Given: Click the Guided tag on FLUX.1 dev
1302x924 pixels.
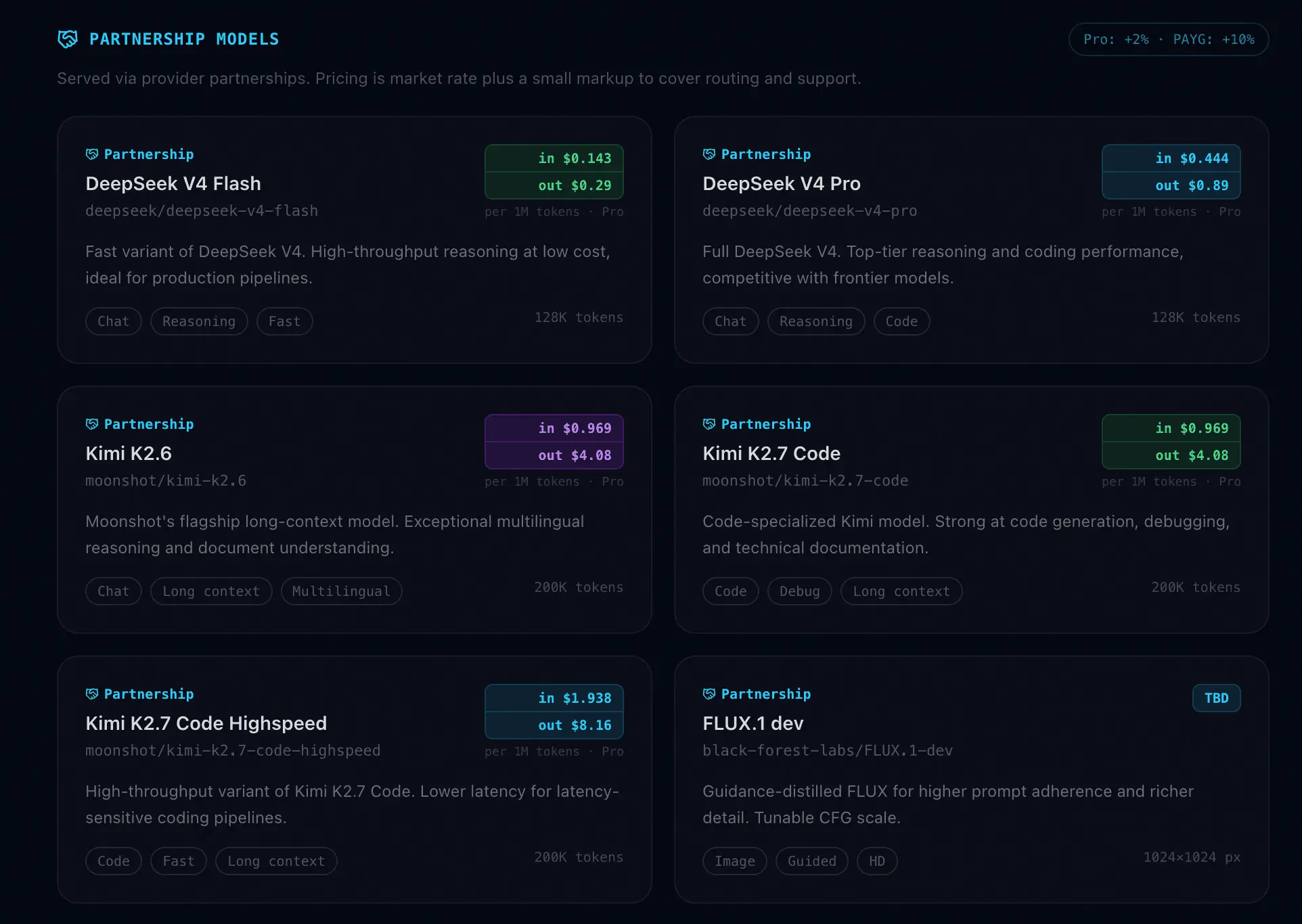Looking at the screenshot, I should tap(812, 861).
